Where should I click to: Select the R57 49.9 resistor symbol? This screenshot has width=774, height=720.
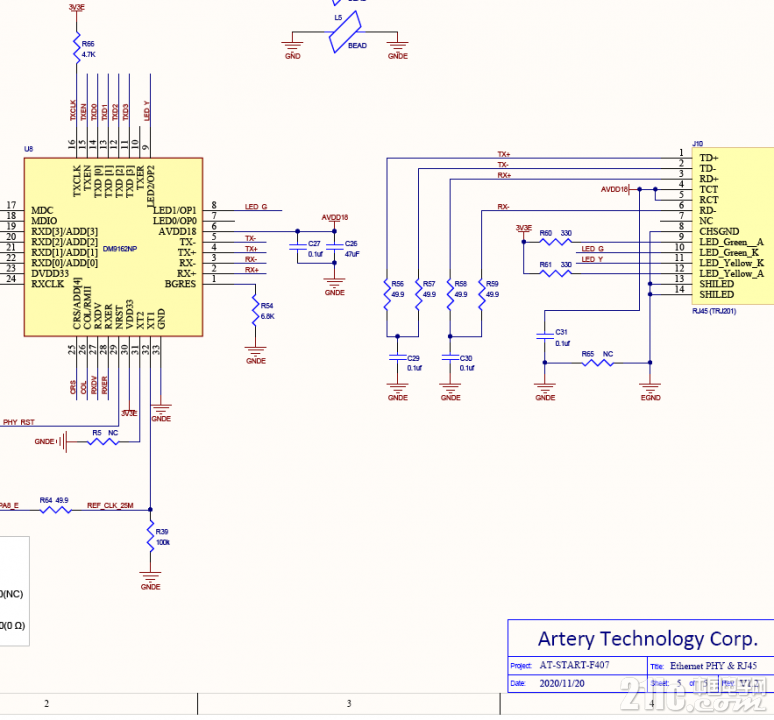[419, 295]
